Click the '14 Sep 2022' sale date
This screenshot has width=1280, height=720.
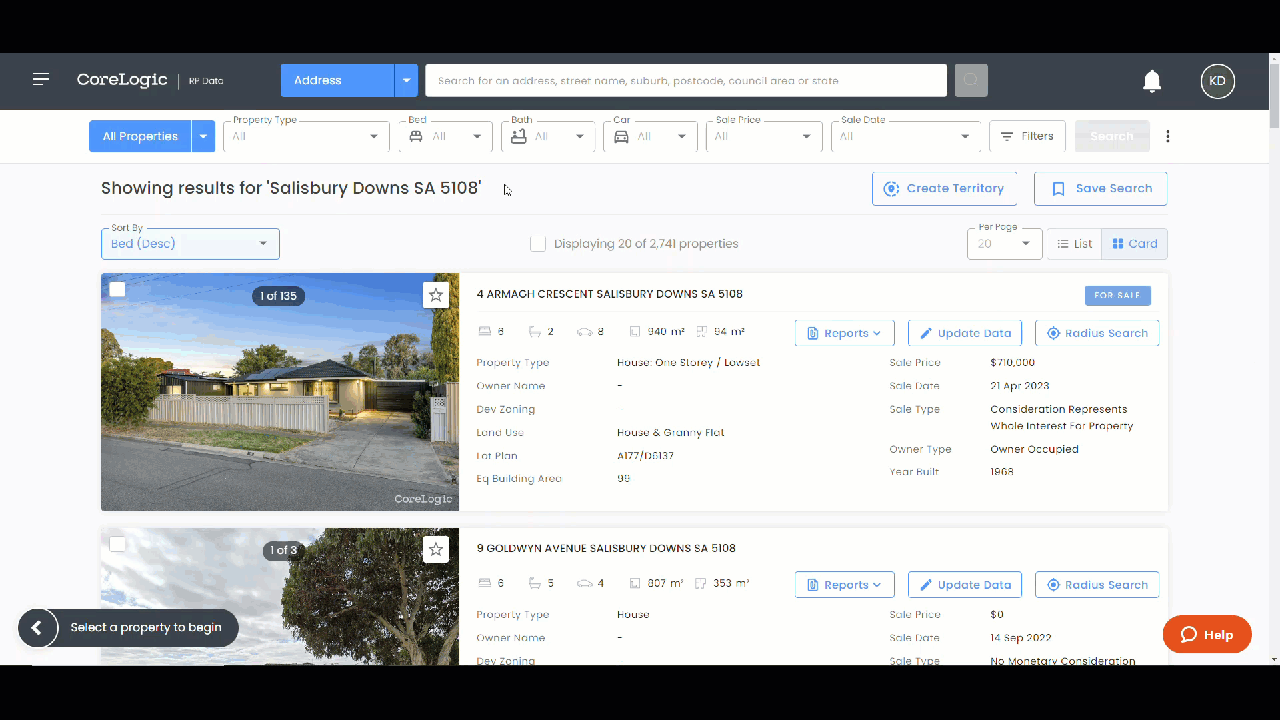[1020, 638]
